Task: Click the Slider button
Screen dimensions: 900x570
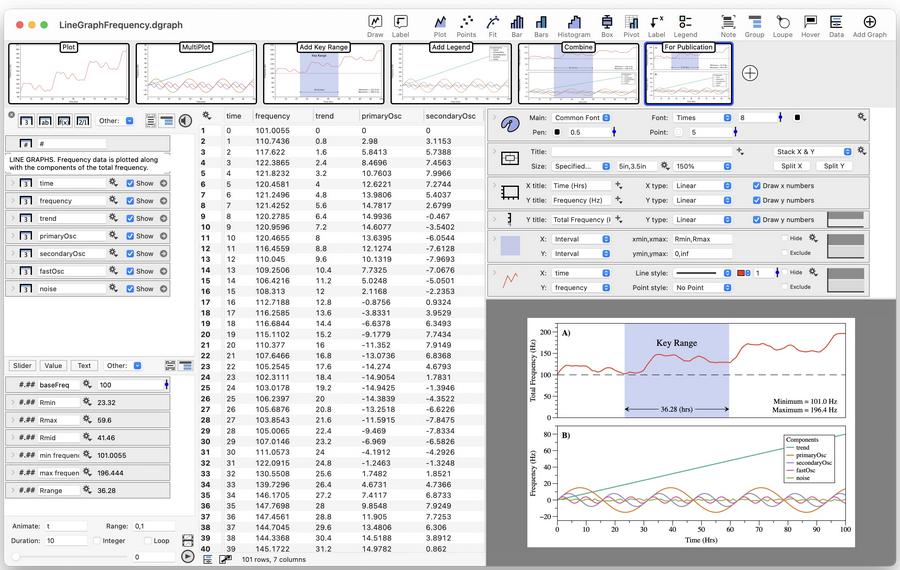Action: tap(22, 366)
